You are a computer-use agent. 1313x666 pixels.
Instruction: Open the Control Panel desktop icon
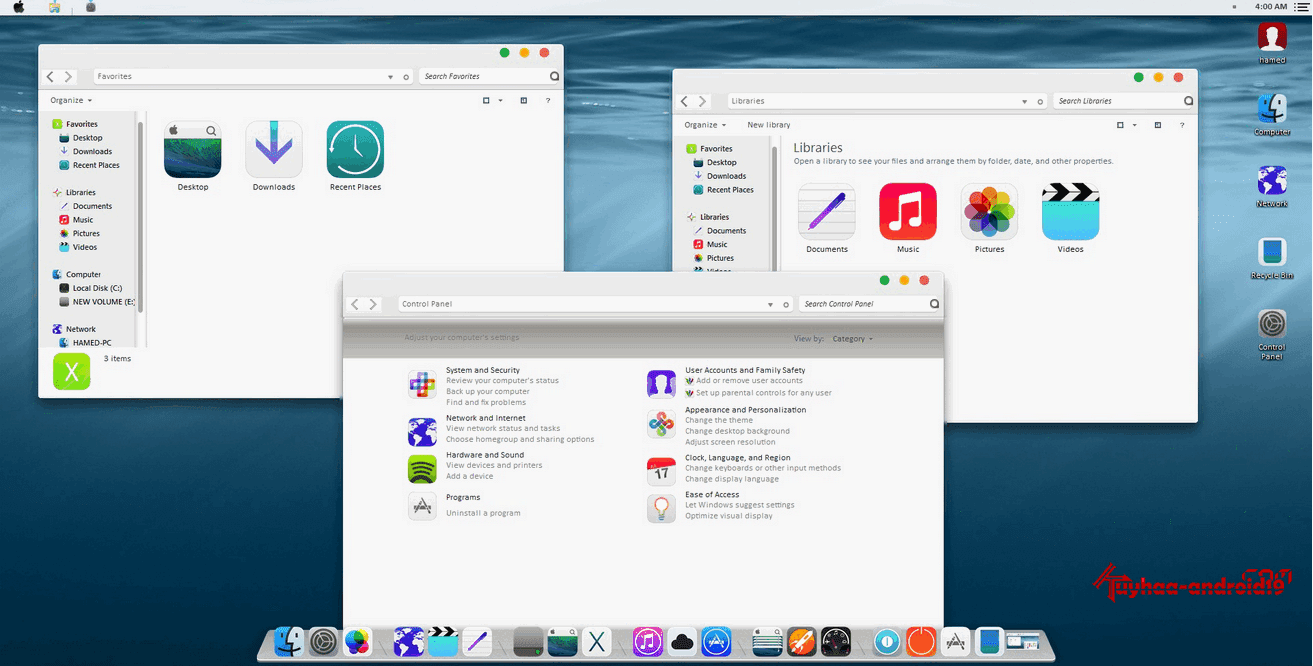click(x=1272, y=325)
